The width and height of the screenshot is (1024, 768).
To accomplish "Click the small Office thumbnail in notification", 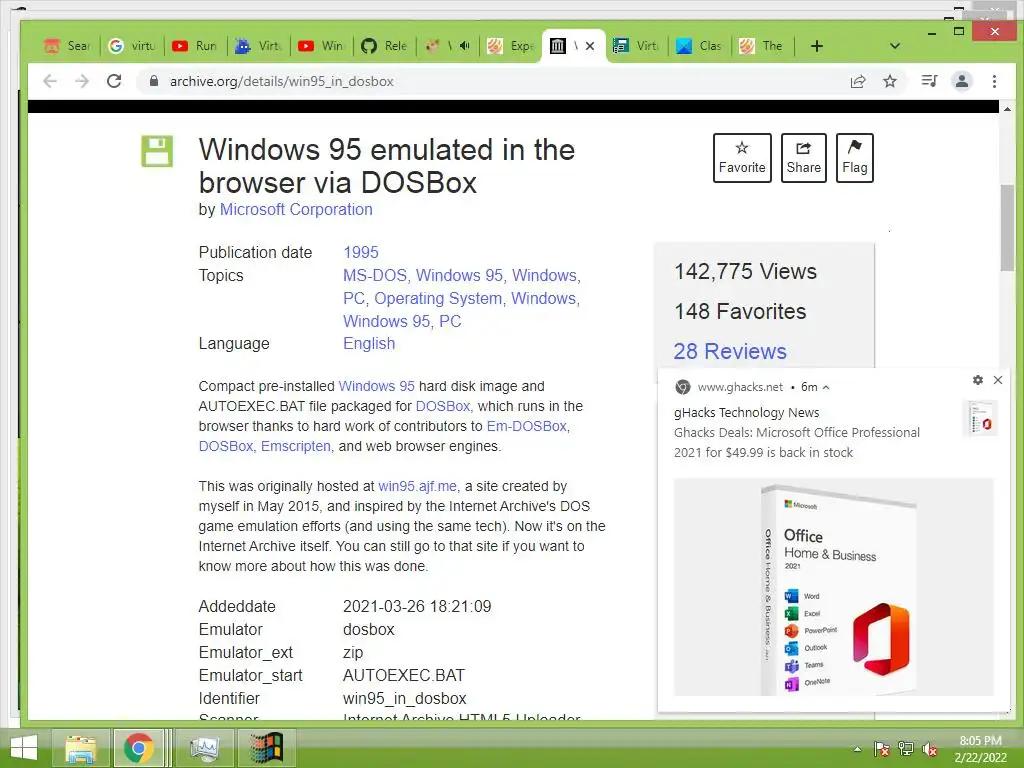I will click(x=980, y=417).
